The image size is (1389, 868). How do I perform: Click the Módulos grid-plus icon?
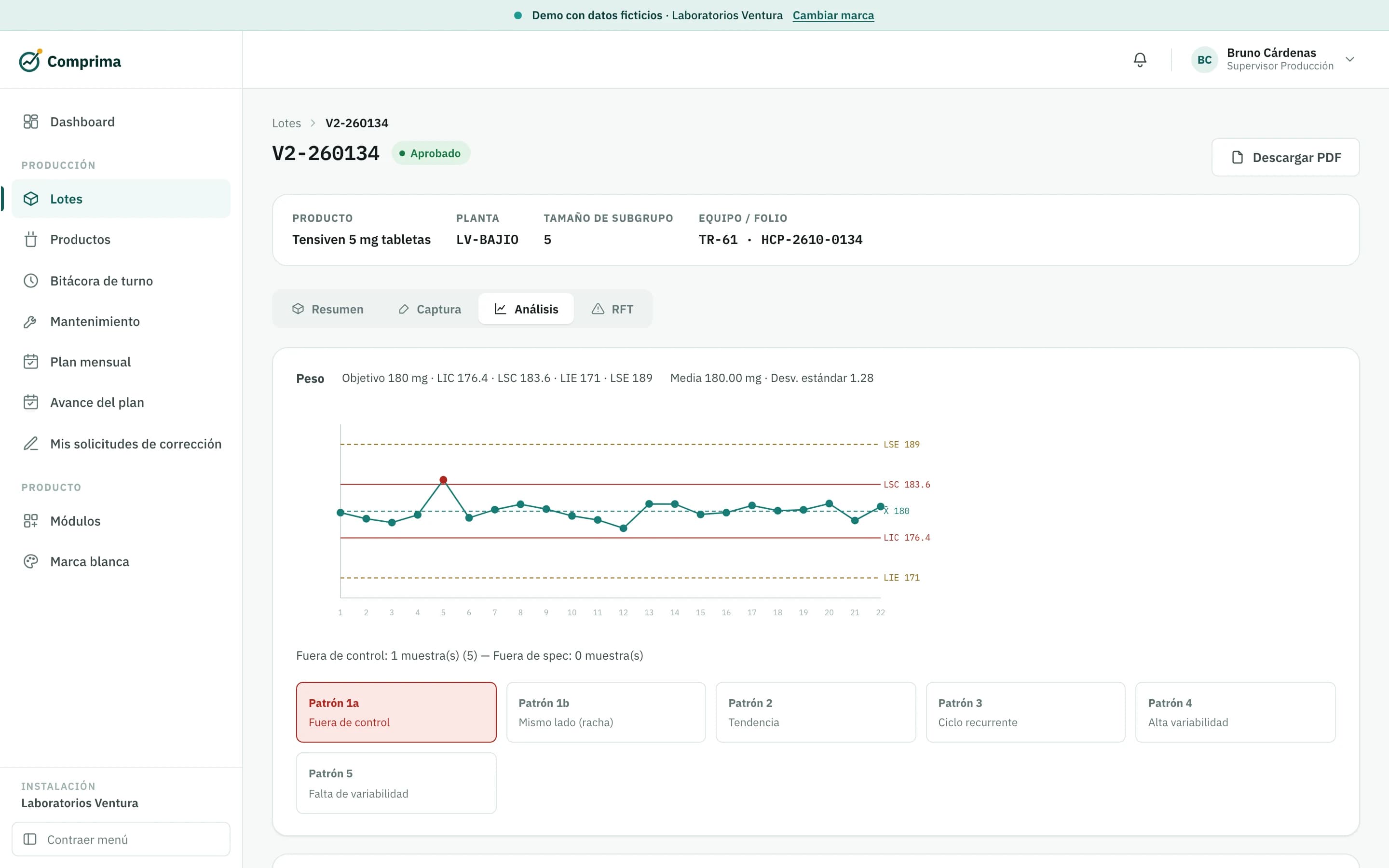pos(30,521)
